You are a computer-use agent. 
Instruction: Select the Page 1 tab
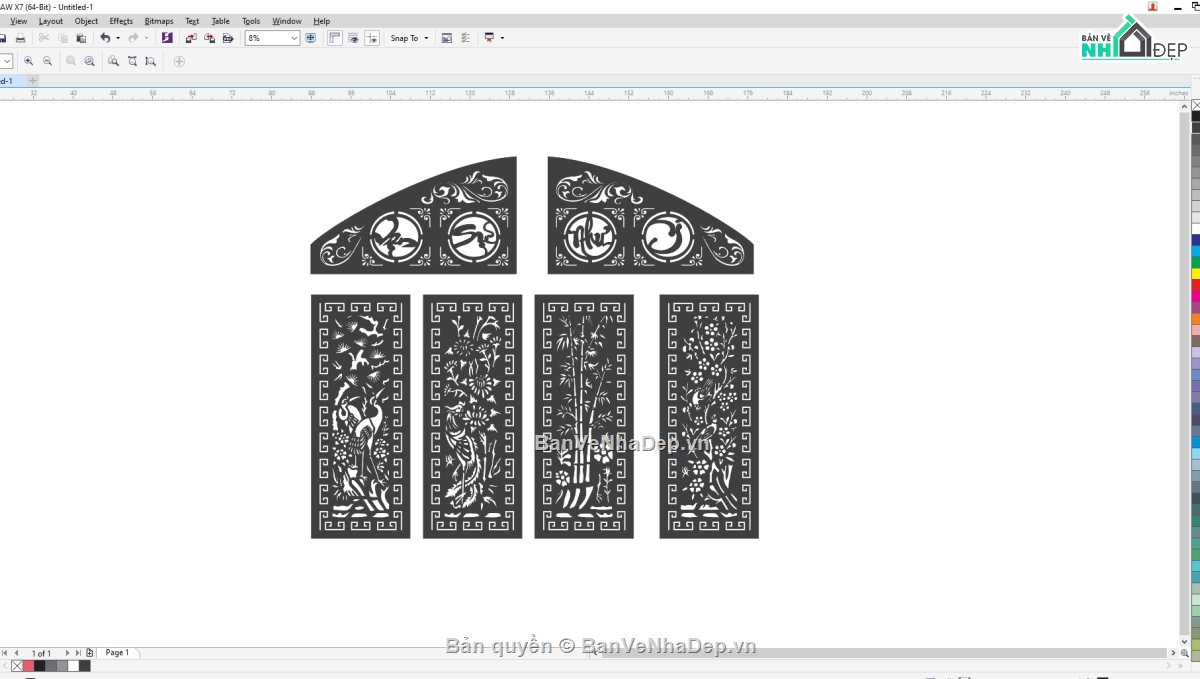pyautogui.click(x=117, y=653)
